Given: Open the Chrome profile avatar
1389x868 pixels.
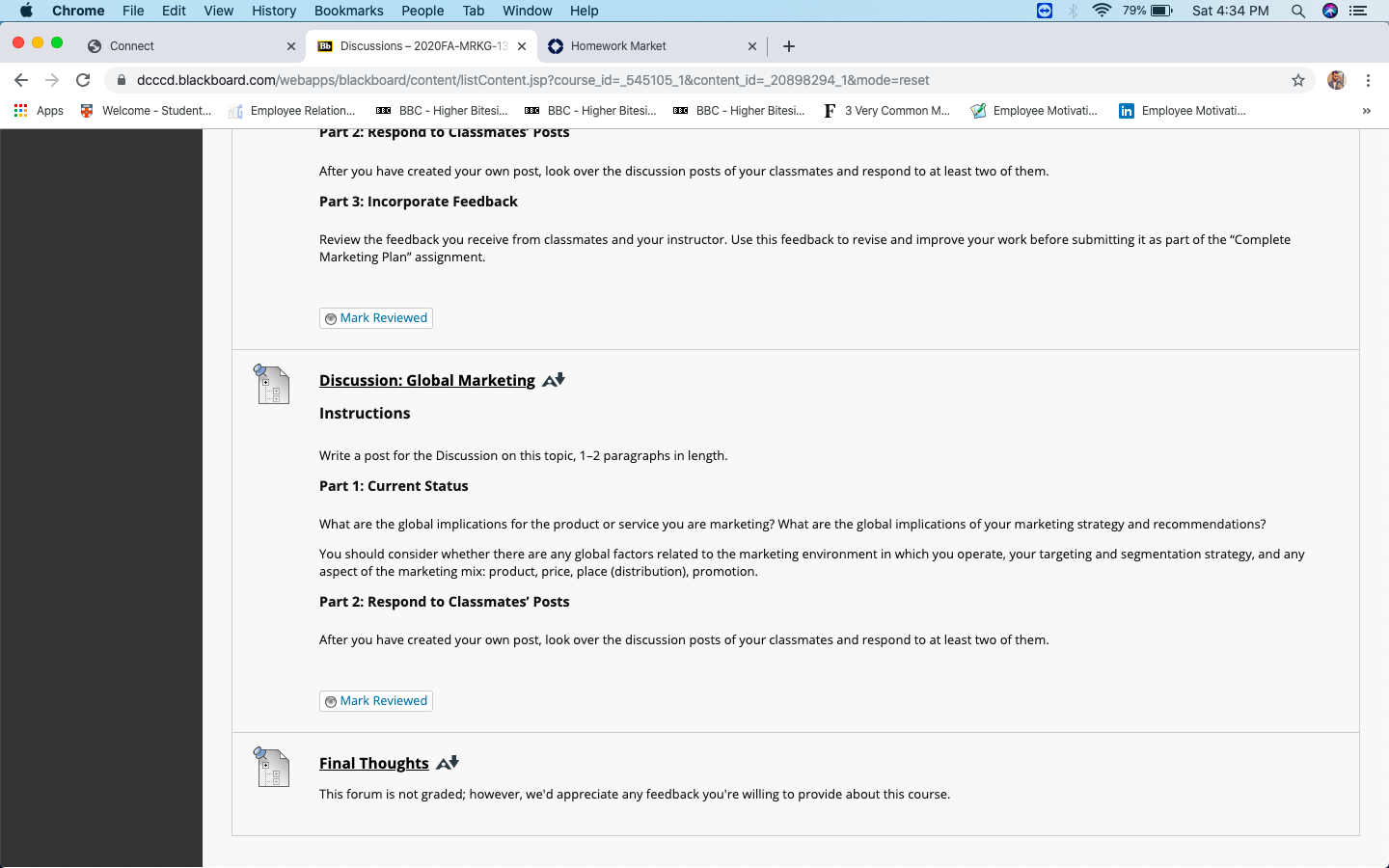Looking at the screenshot, I should (1336, 80).
